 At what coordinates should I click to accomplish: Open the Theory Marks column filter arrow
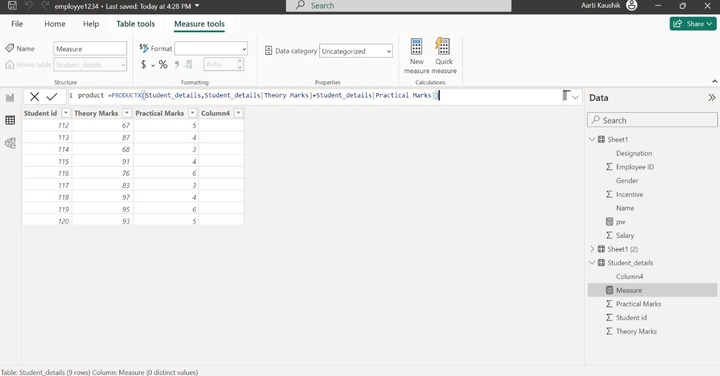click(x=127, y=113)
